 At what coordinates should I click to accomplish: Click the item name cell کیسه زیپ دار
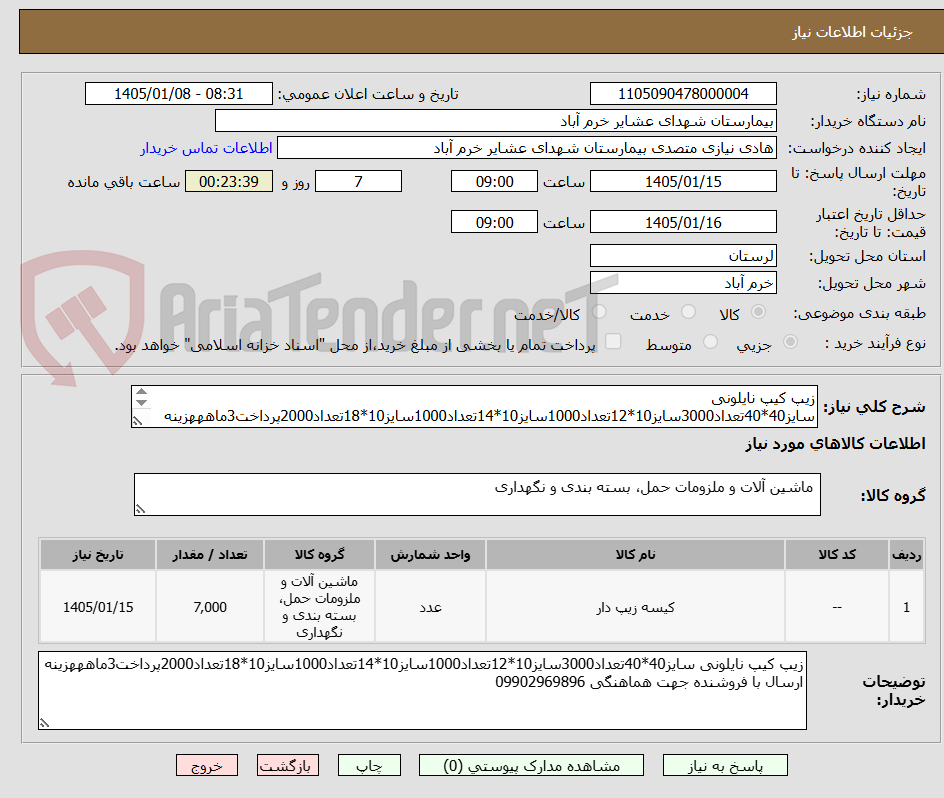[635, 607]
